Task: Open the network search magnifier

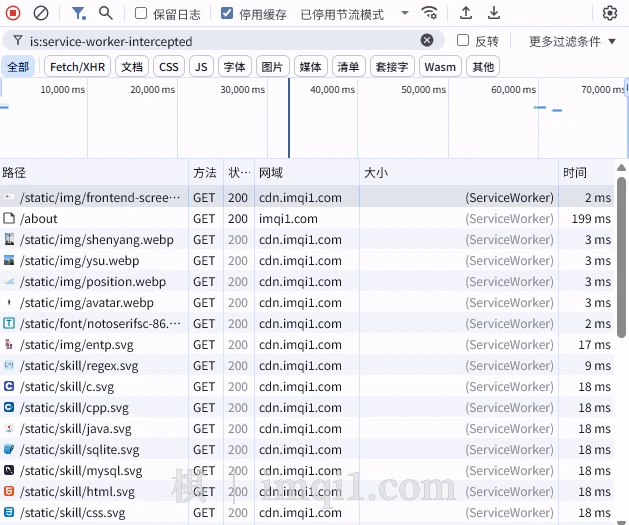Action: point(106,13)
